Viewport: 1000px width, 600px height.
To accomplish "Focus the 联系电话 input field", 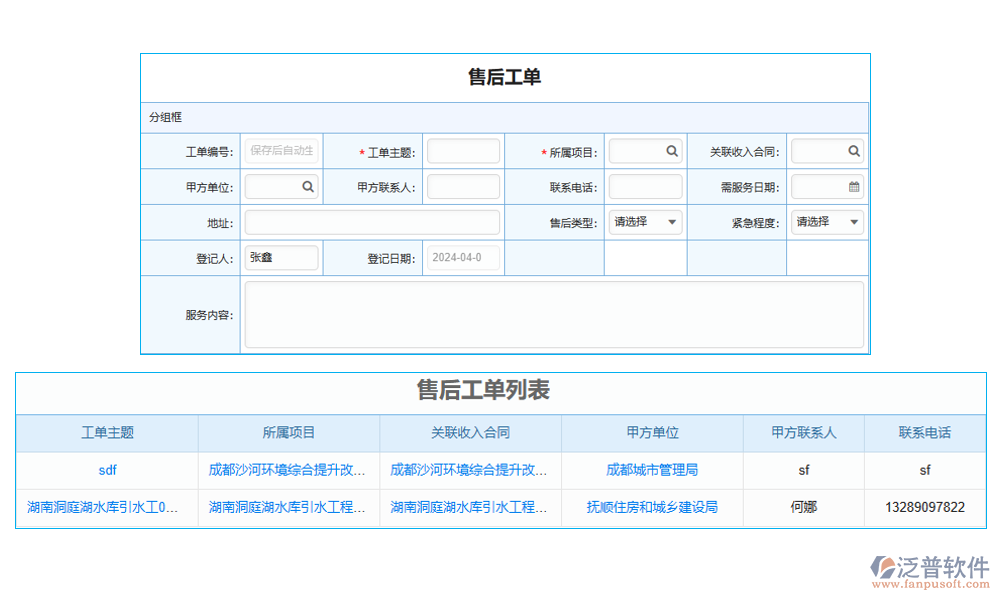I will [x=644, y=186].
